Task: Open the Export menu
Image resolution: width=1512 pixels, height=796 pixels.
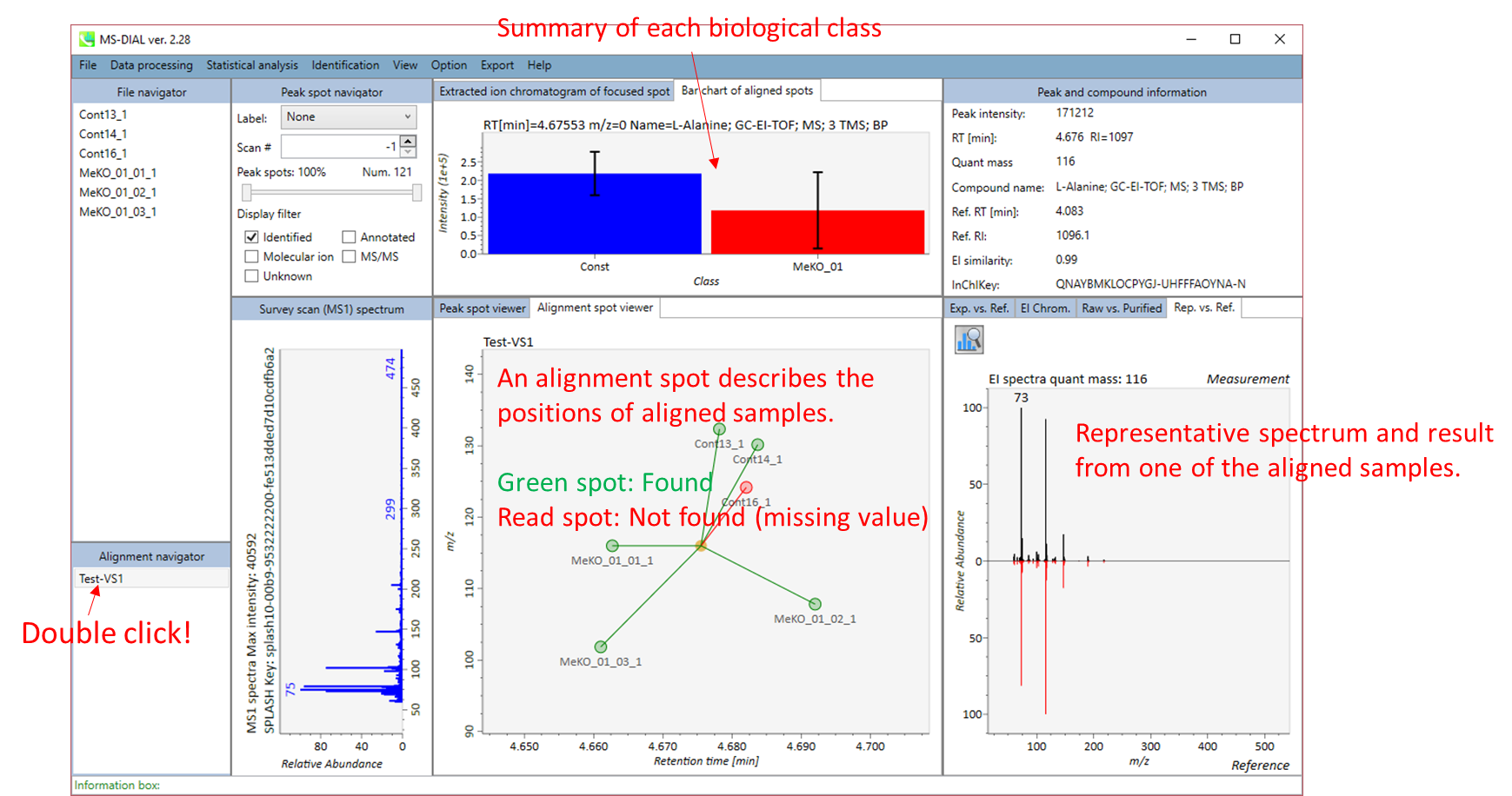Action: pyautogui.click(x=497, y=65)
